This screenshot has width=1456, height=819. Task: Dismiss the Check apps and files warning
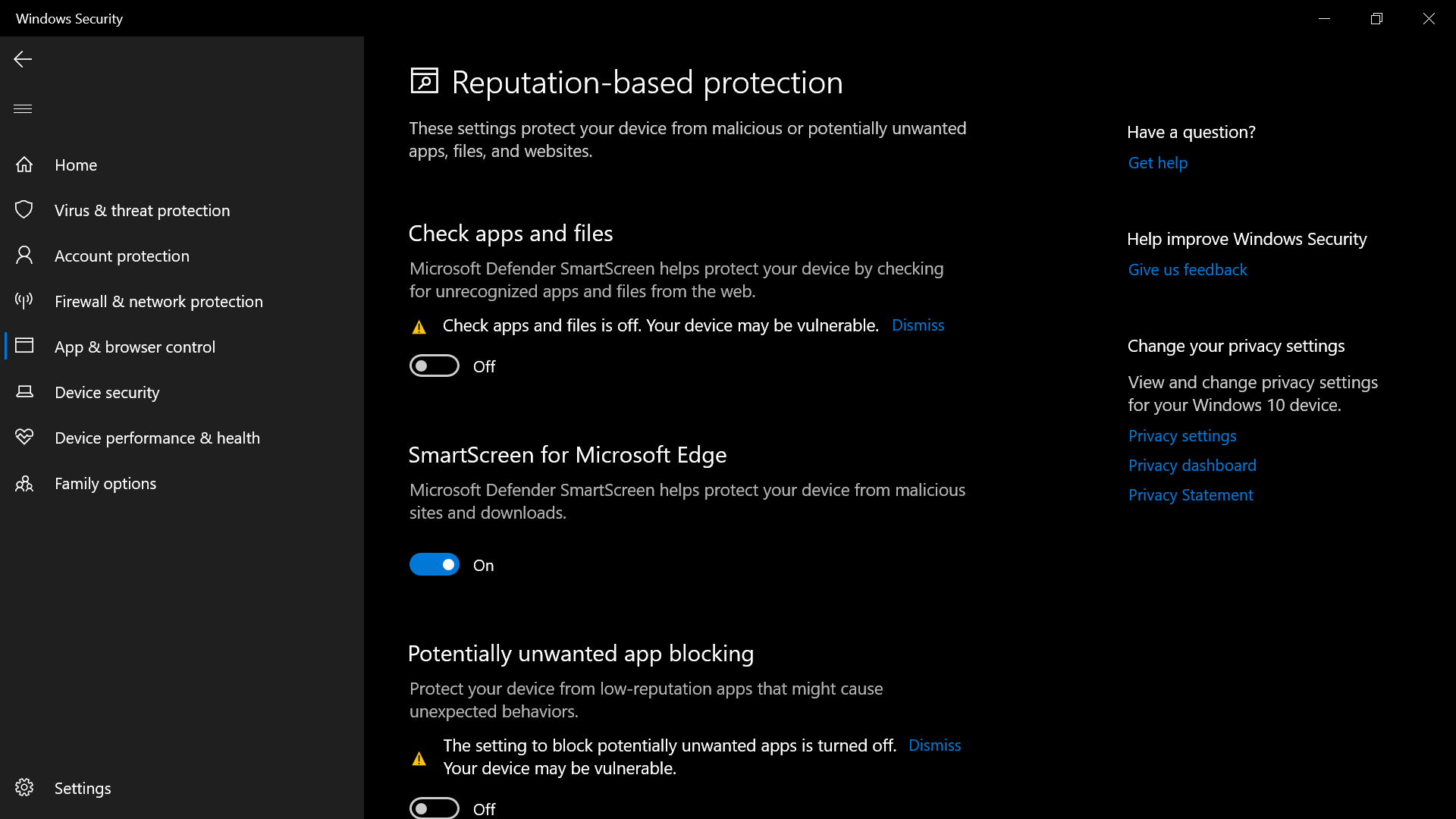pyautogui.click(x=918, y=325)
